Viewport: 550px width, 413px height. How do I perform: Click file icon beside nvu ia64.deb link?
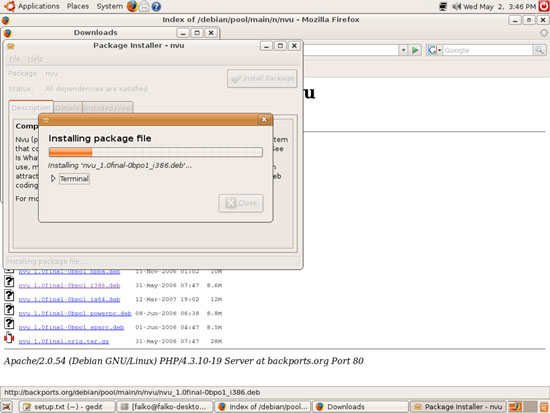(9, 295)
